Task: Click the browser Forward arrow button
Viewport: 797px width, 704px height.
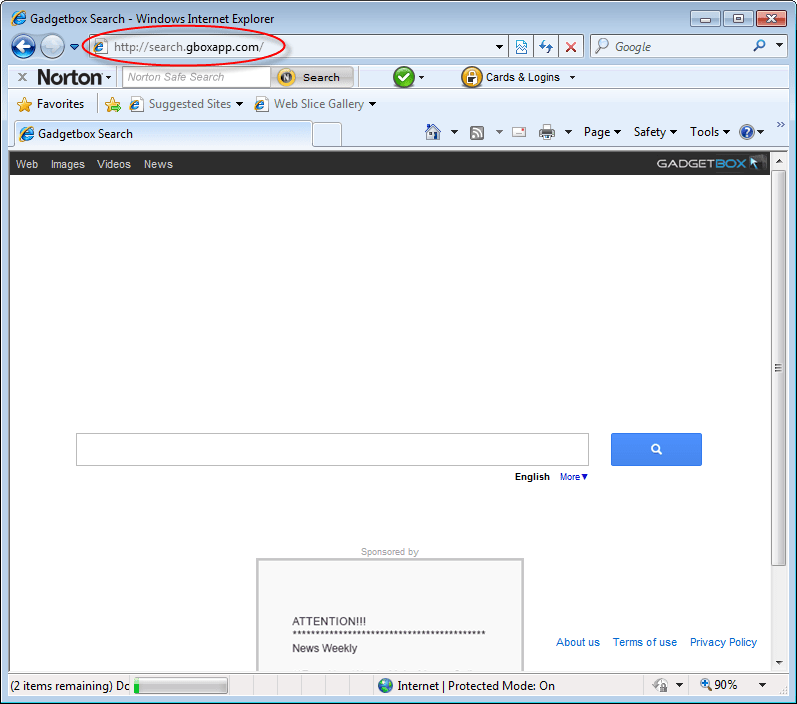Action: coord(52,47)
